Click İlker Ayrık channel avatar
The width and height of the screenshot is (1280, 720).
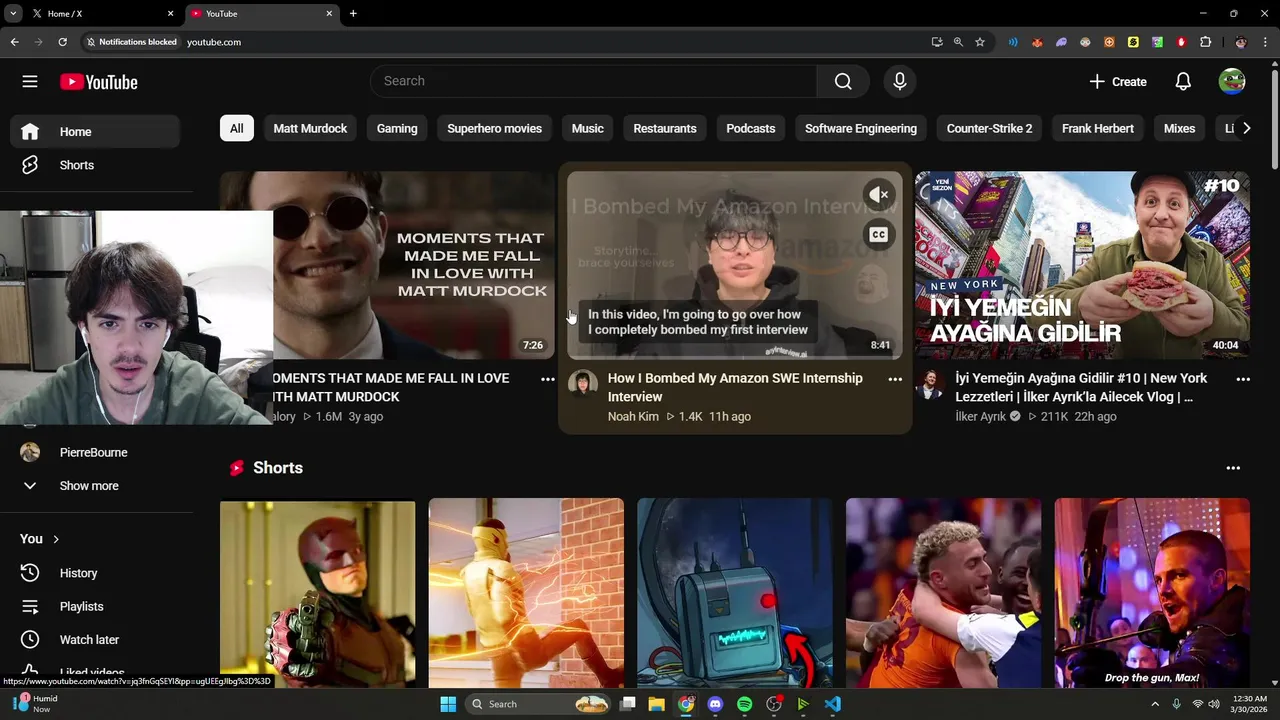(930, 384)
